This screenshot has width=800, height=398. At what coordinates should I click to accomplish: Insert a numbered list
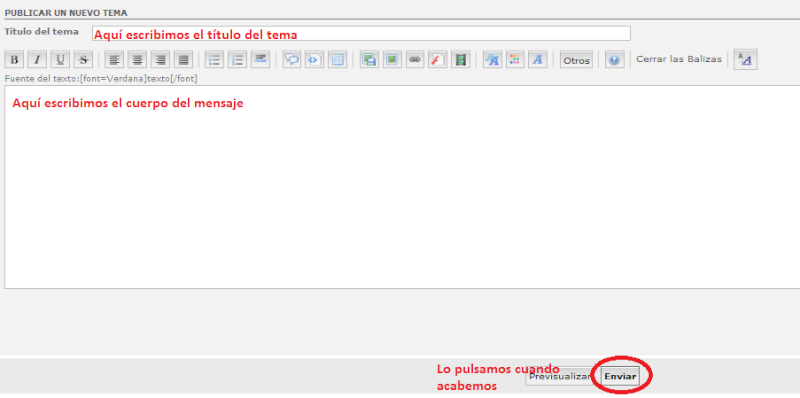(237, 60)
